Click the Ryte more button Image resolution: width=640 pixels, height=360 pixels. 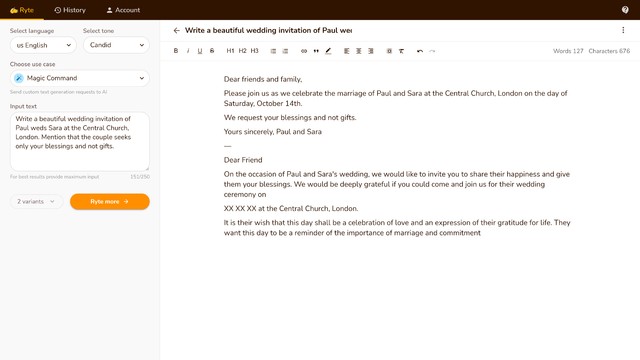(x=110, y=202)
